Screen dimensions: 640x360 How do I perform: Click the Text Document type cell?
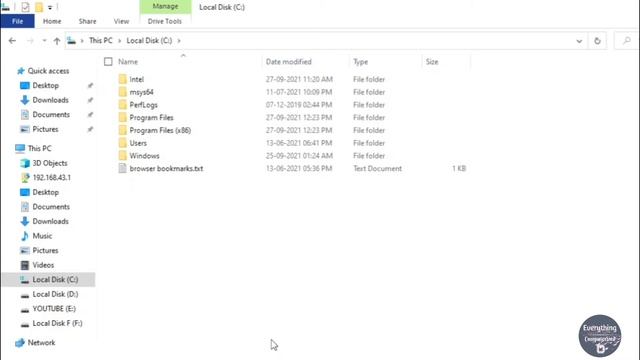(377, 169)
